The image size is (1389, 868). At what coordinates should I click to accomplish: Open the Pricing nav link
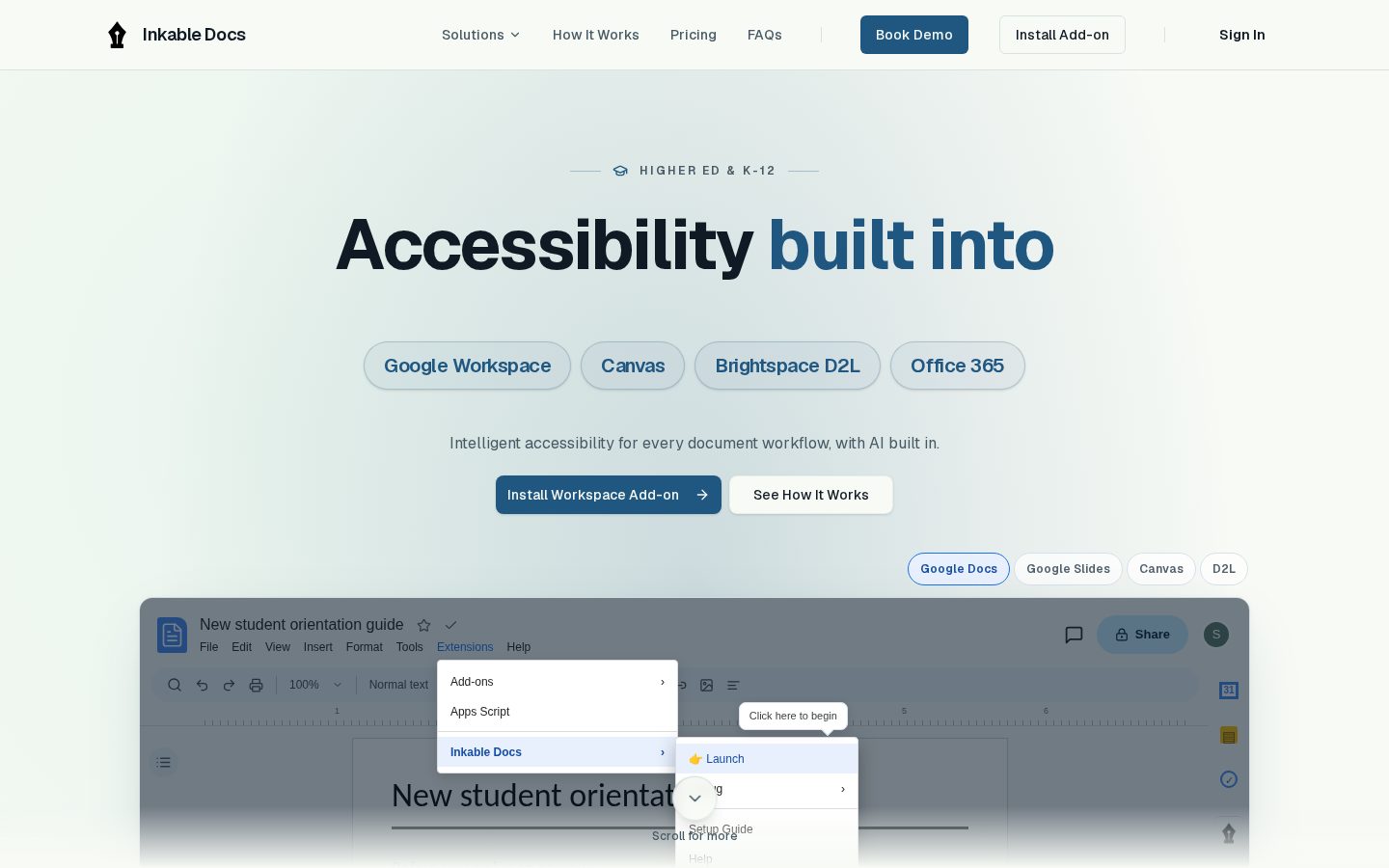tap(694, 35)
